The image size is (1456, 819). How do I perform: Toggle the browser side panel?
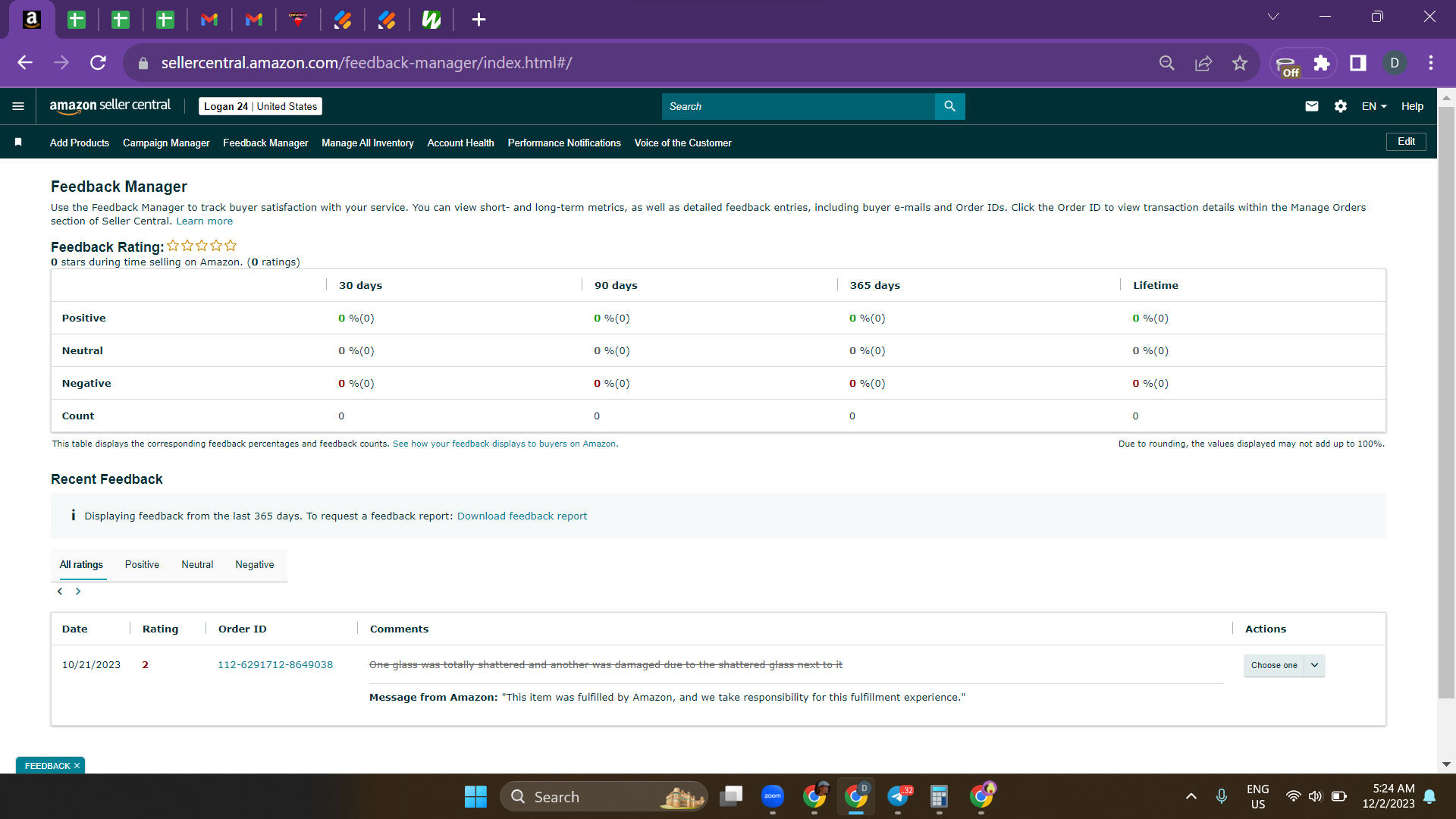(1358, 63)
